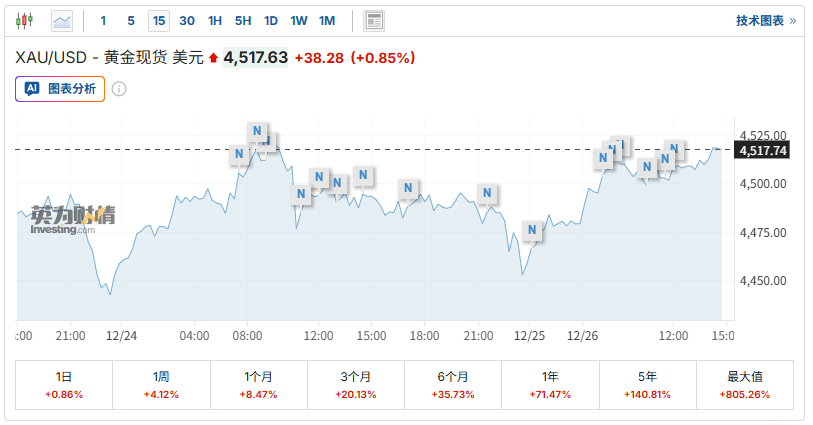Switch to the 1个月 period tab

click(x=258, y=386)
